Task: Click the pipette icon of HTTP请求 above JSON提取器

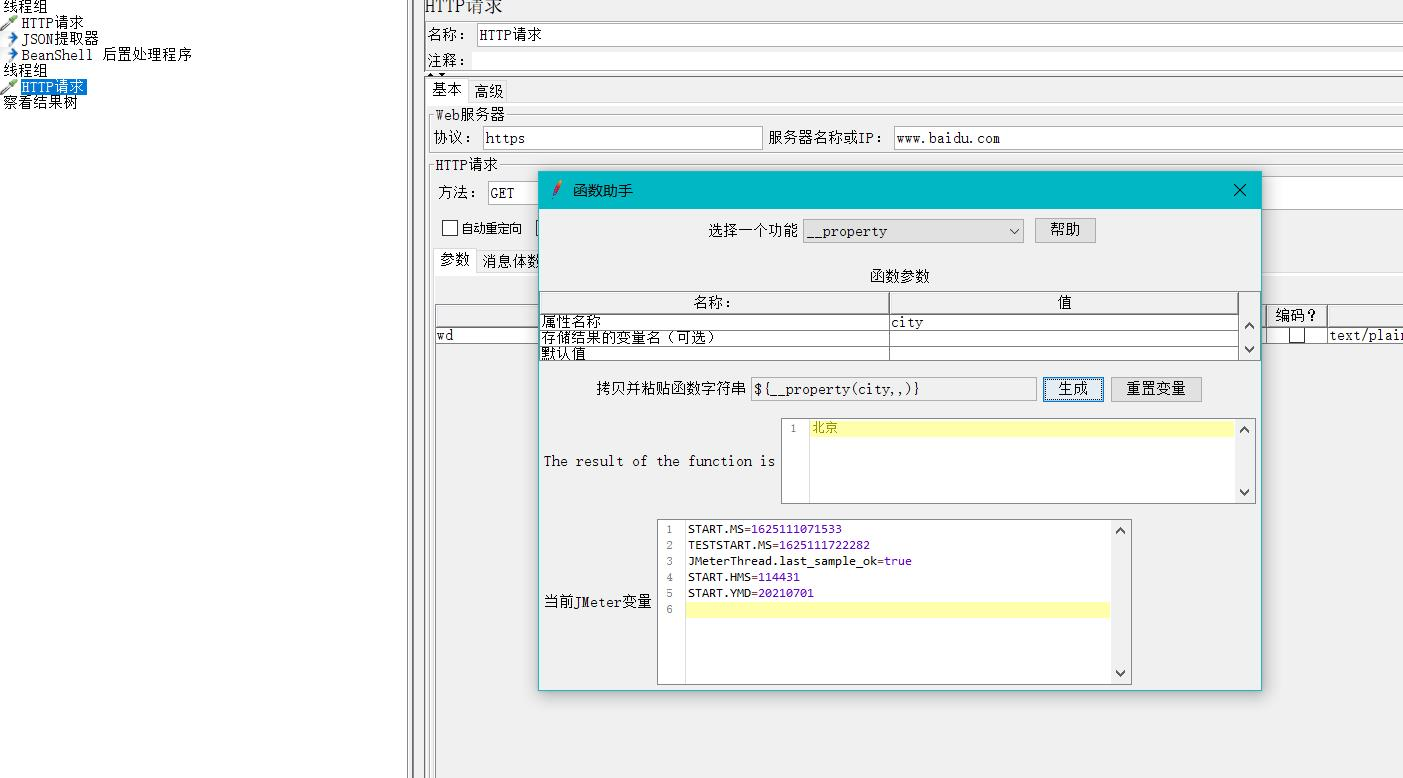Action: click(10, 22)
